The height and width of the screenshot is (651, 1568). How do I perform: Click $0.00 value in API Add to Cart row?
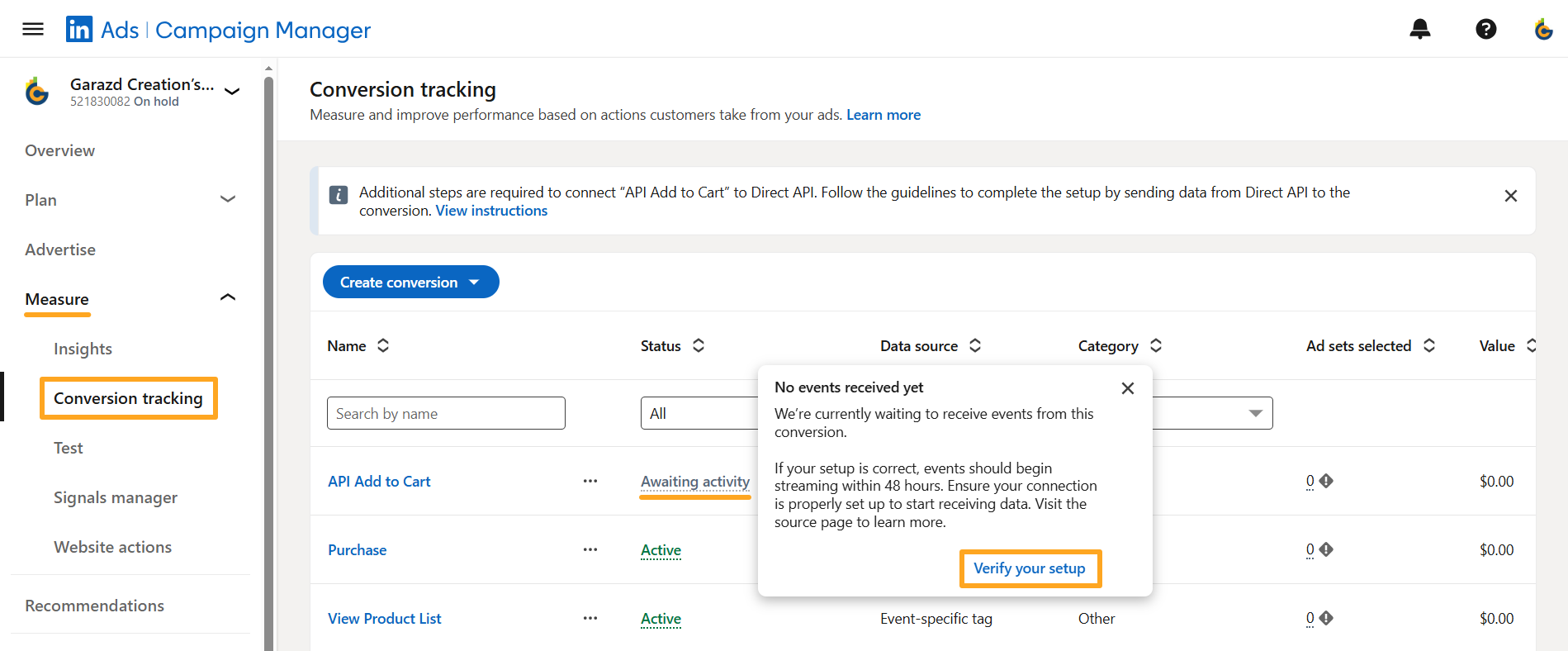click(1496, 481)
